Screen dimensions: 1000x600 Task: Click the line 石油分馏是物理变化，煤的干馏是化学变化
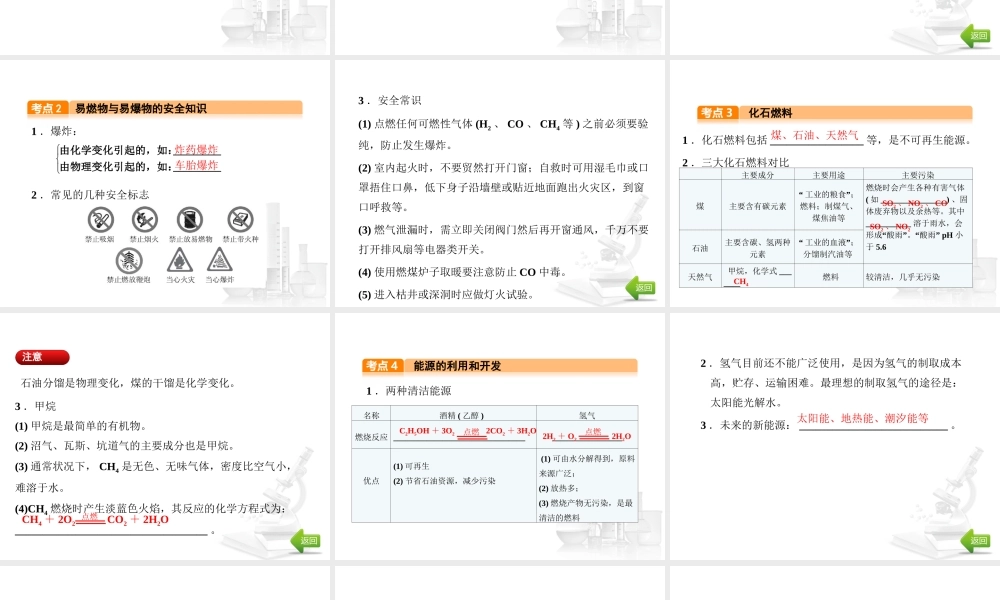point(128,383)
